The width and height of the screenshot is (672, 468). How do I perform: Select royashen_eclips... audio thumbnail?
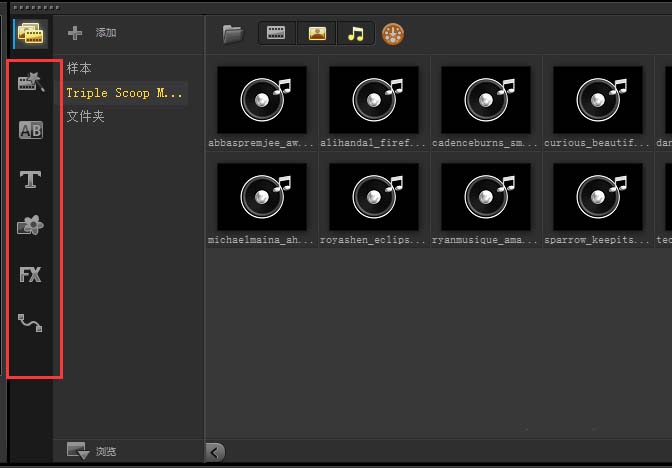tap(374, 197)
